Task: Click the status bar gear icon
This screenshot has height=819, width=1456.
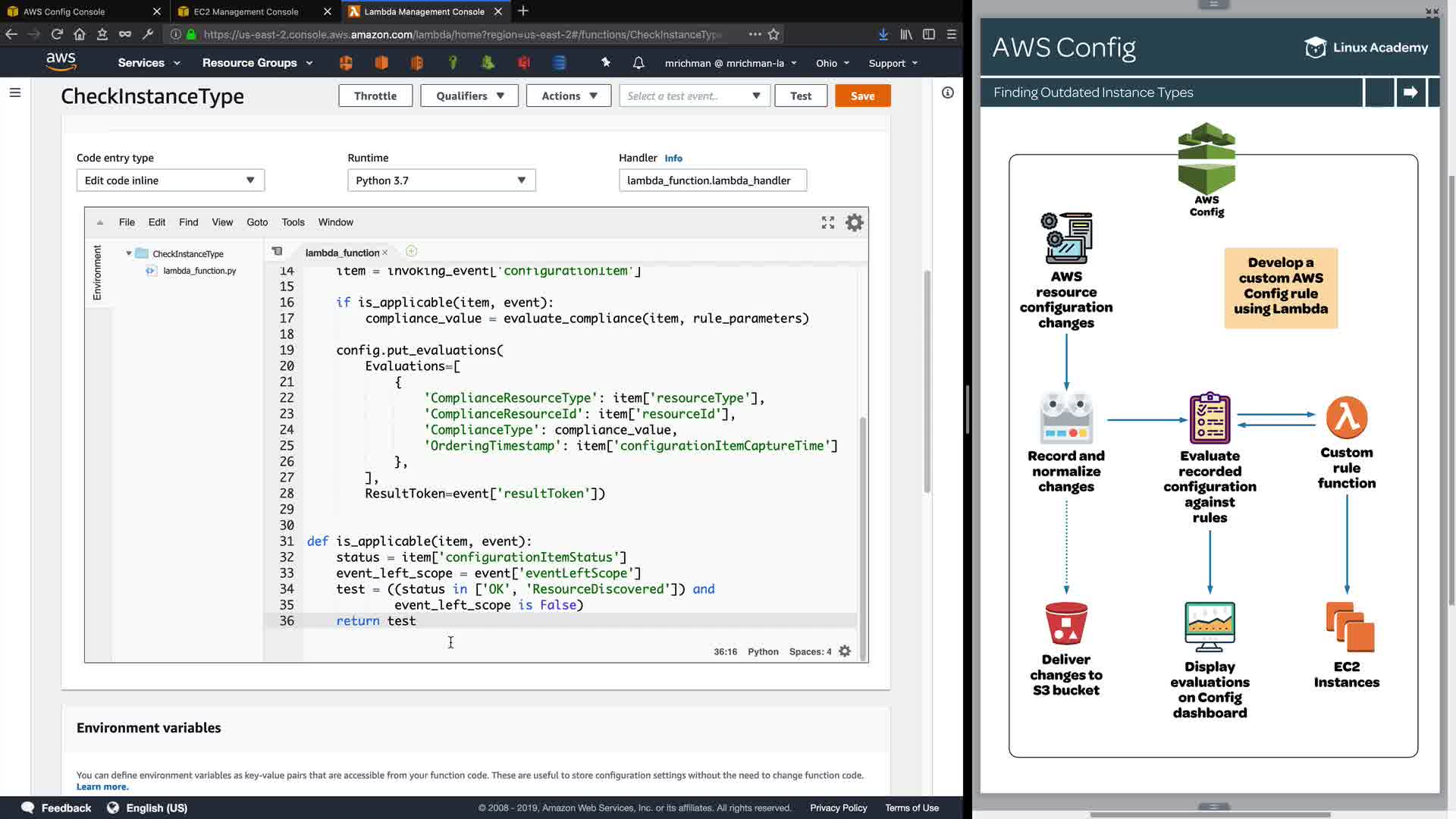Action: [845, 651]
